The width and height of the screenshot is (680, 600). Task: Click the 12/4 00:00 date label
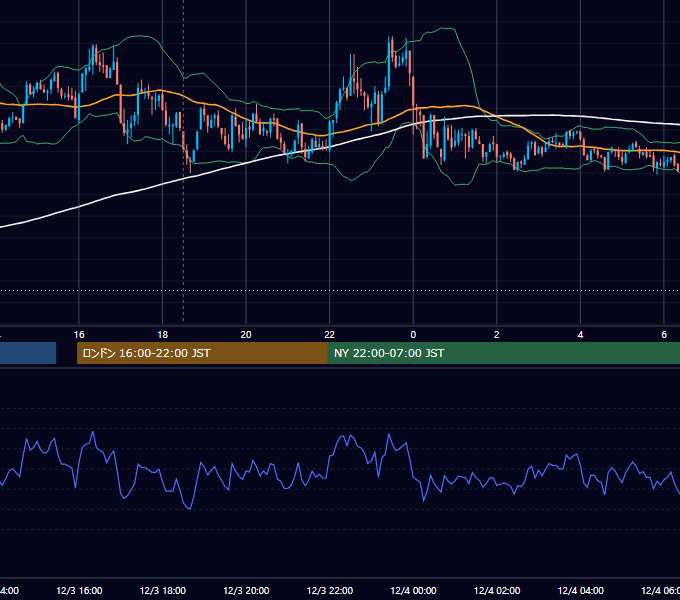tap(413, 591)
